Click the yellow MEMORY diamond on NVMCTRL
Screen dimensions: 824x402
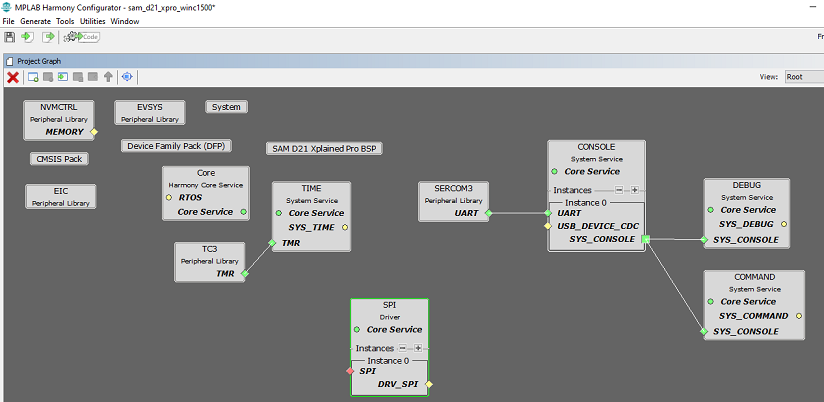click(95, 132)
